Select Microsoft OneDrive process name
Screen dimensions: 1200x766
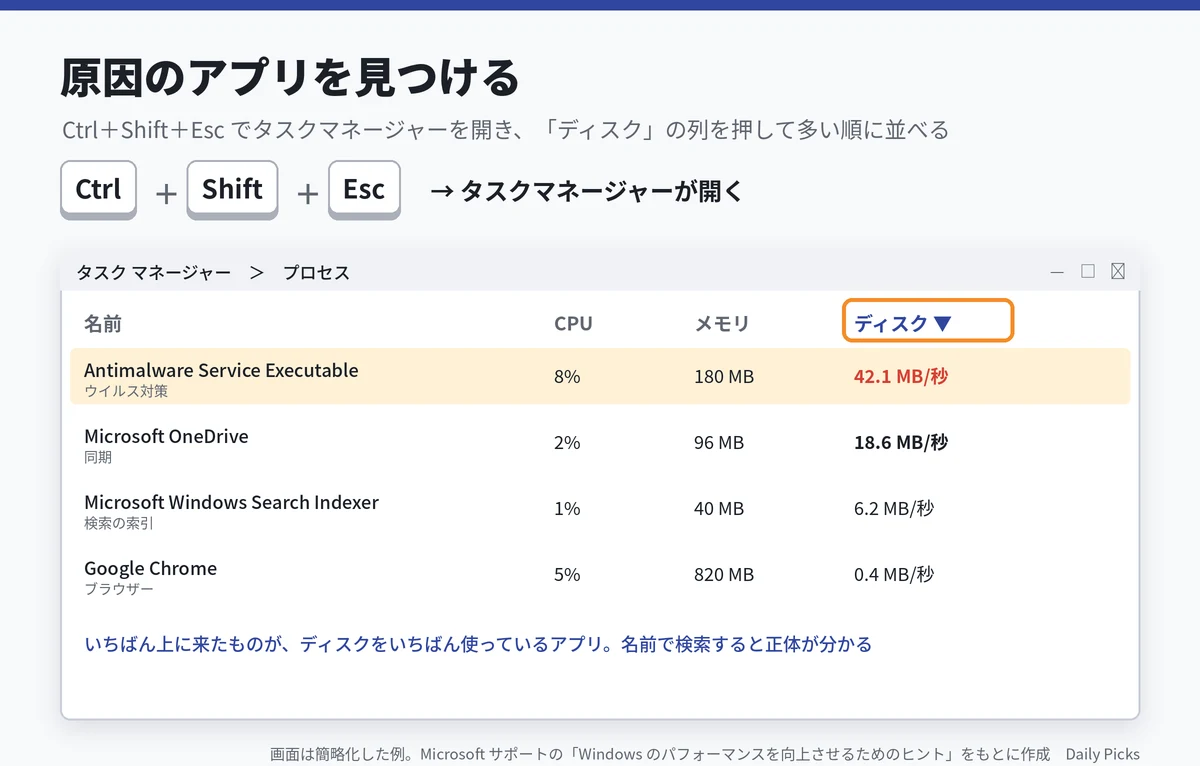[x=166, y=436]
